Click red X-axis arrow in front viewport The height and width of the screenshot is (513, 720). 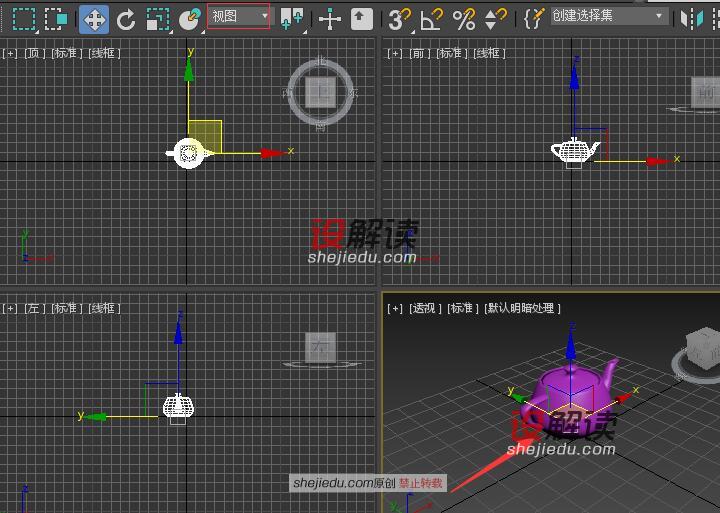coord(658,162)
